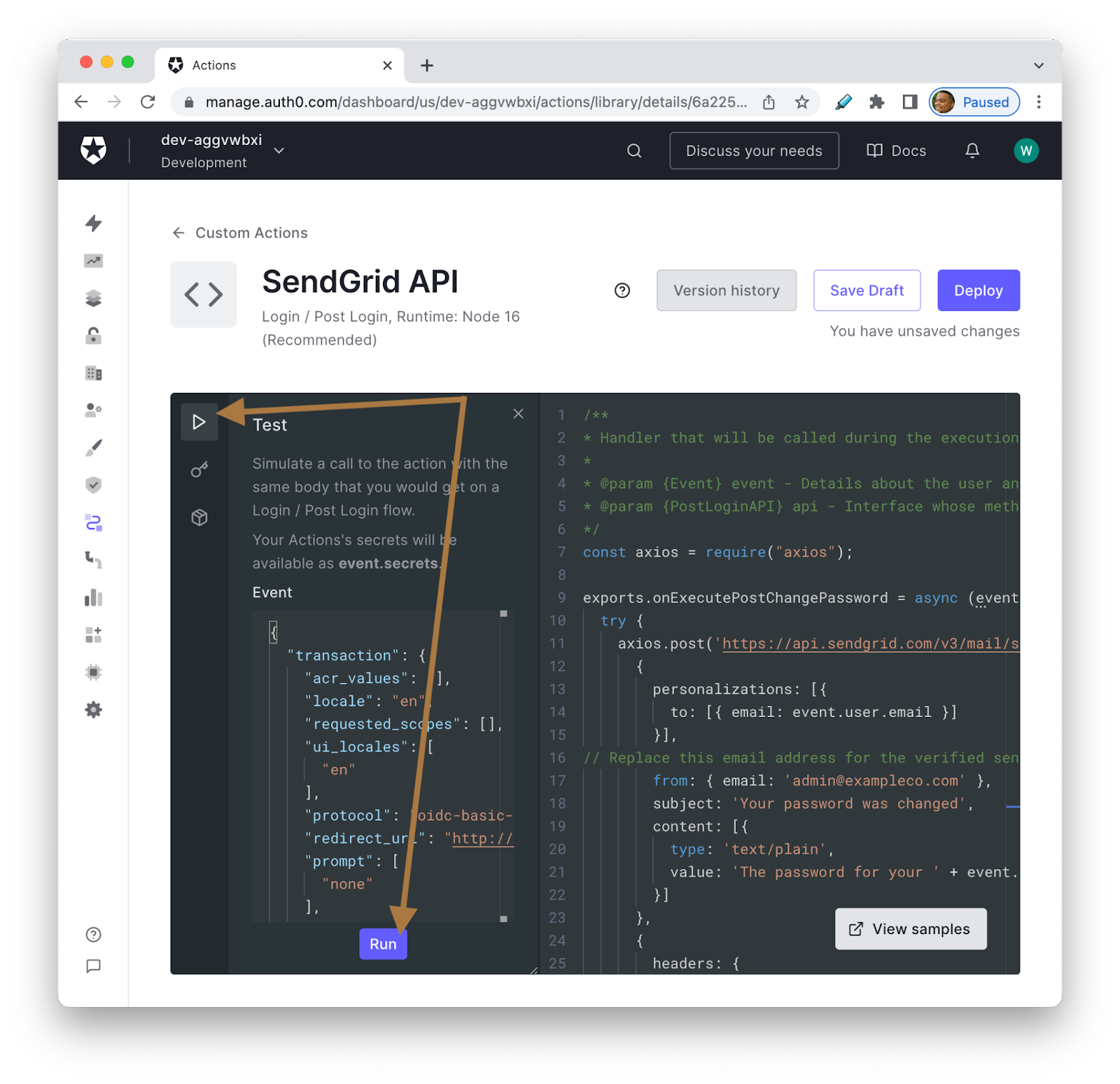
Task: Bookmark this page with star icon
Action: [x=802, y=102]
